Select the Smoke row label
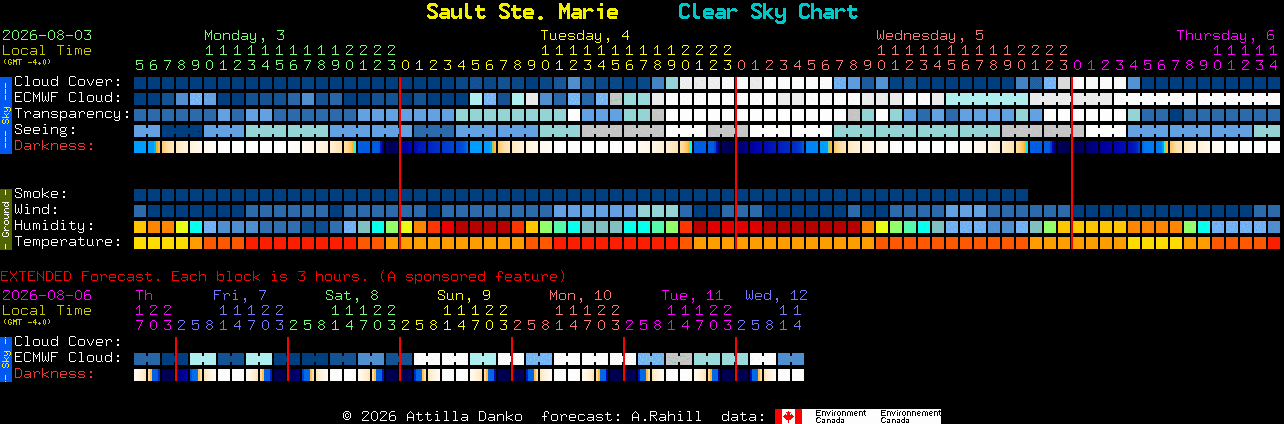This screenshot has width=1284, height=424. (x=41, y=194)
